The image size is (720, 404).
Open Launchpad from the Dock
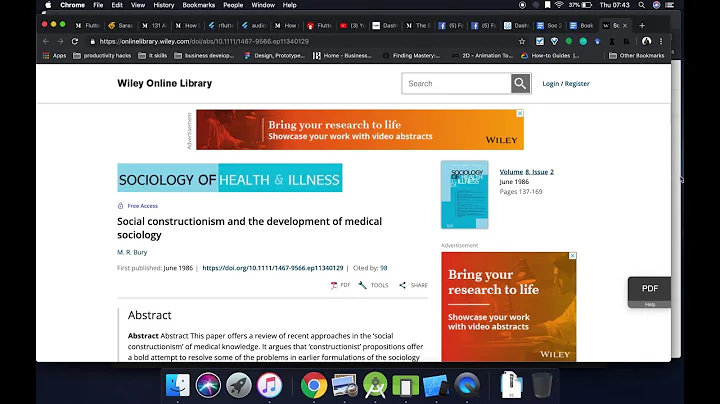(x=239, y=385)
